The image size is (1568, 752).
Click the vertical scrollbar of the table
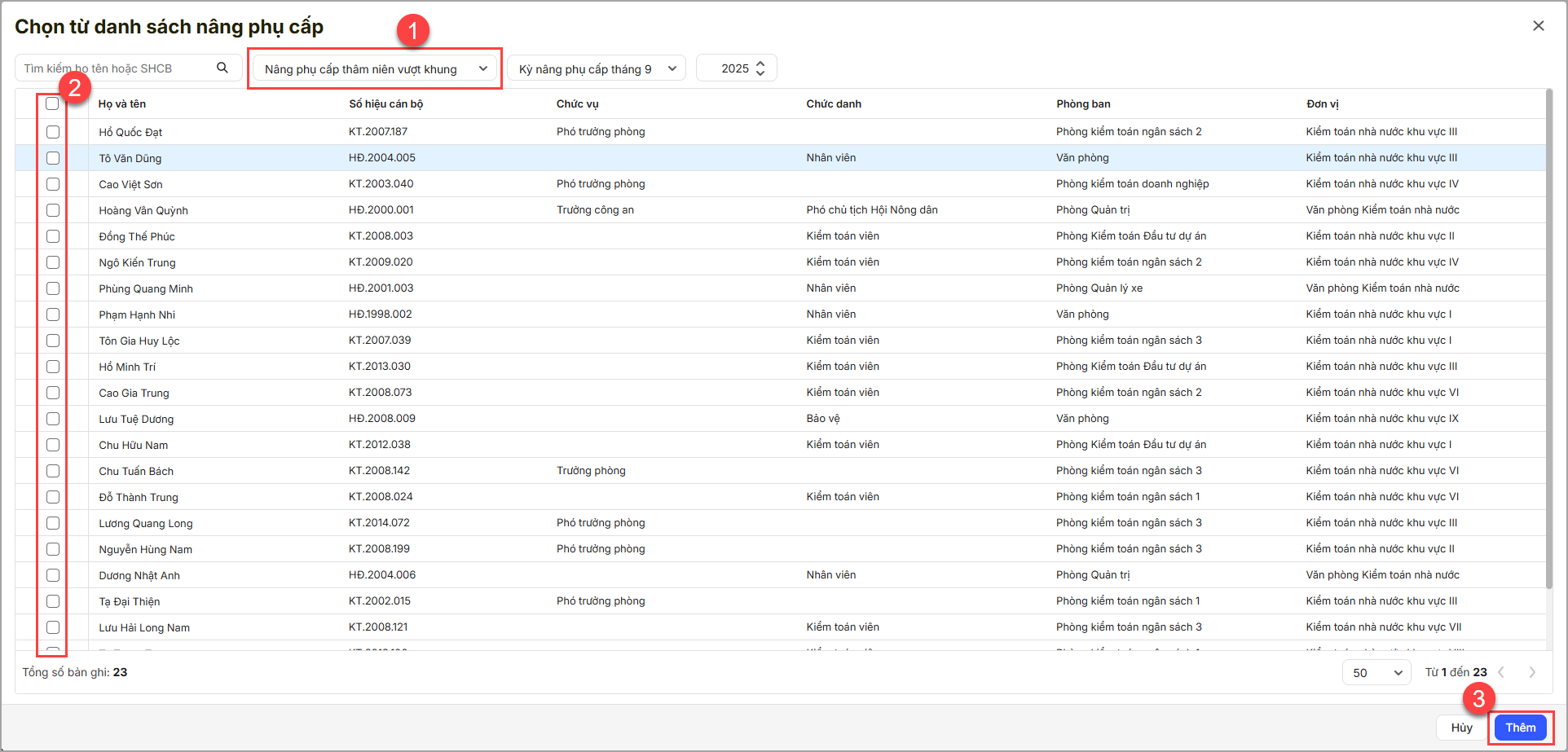point(1548,342)
